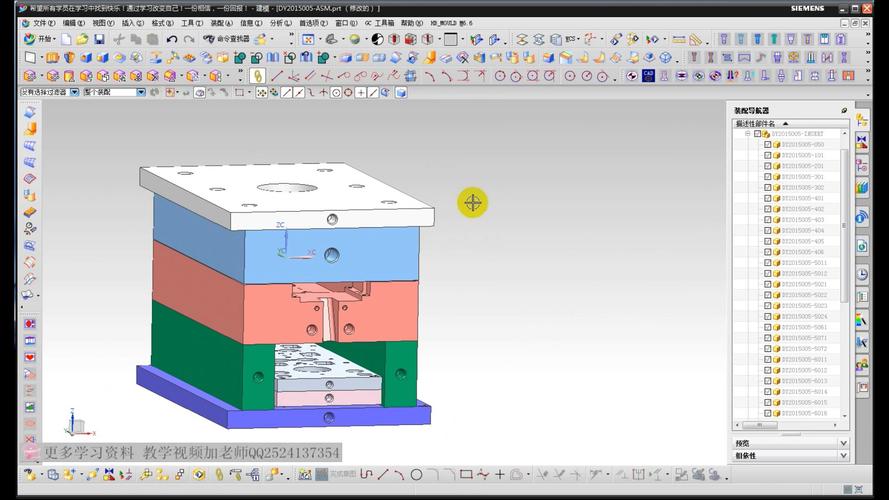
Task: Undo the last action
Action: point(172,39)
